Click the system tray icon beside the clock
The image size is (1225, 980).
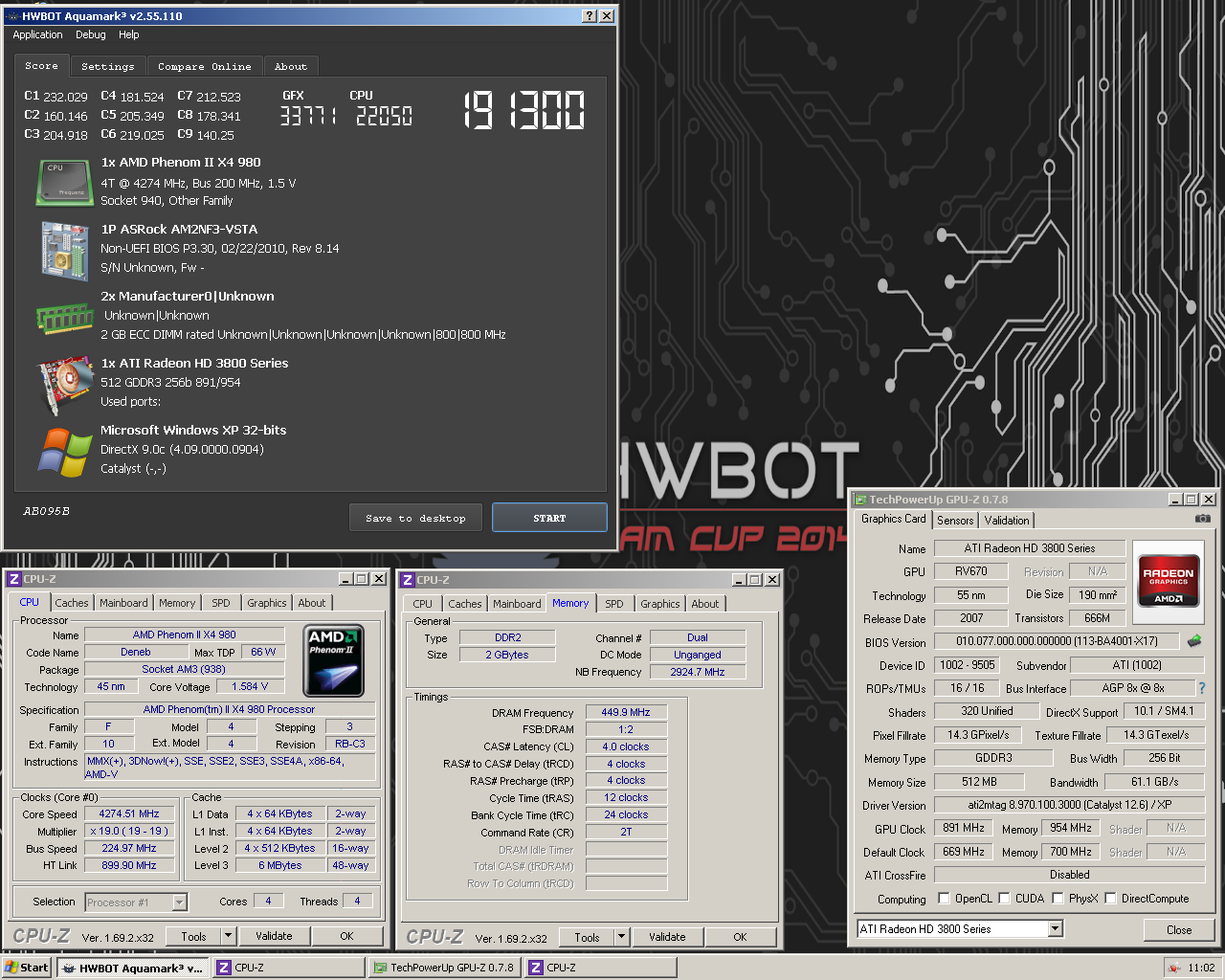1173,969
